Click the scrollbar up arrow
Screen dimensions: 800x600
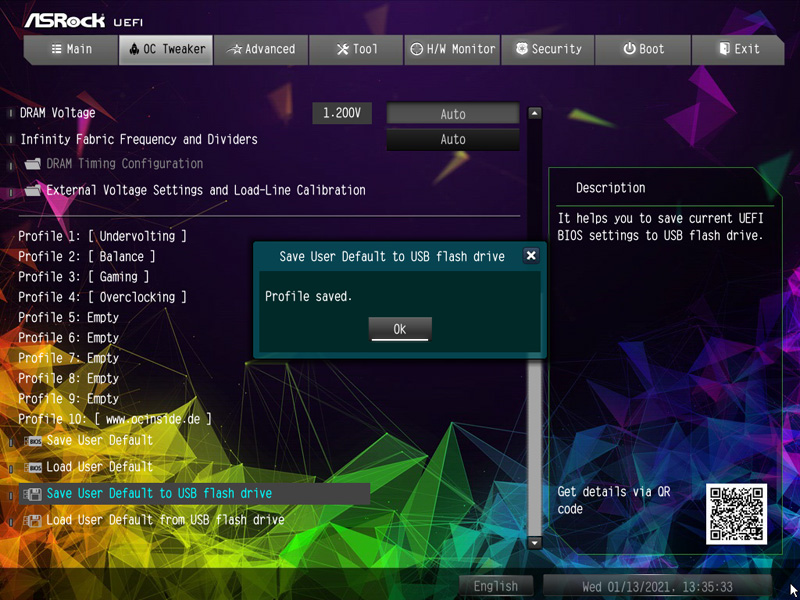click(x=534, y=113)
